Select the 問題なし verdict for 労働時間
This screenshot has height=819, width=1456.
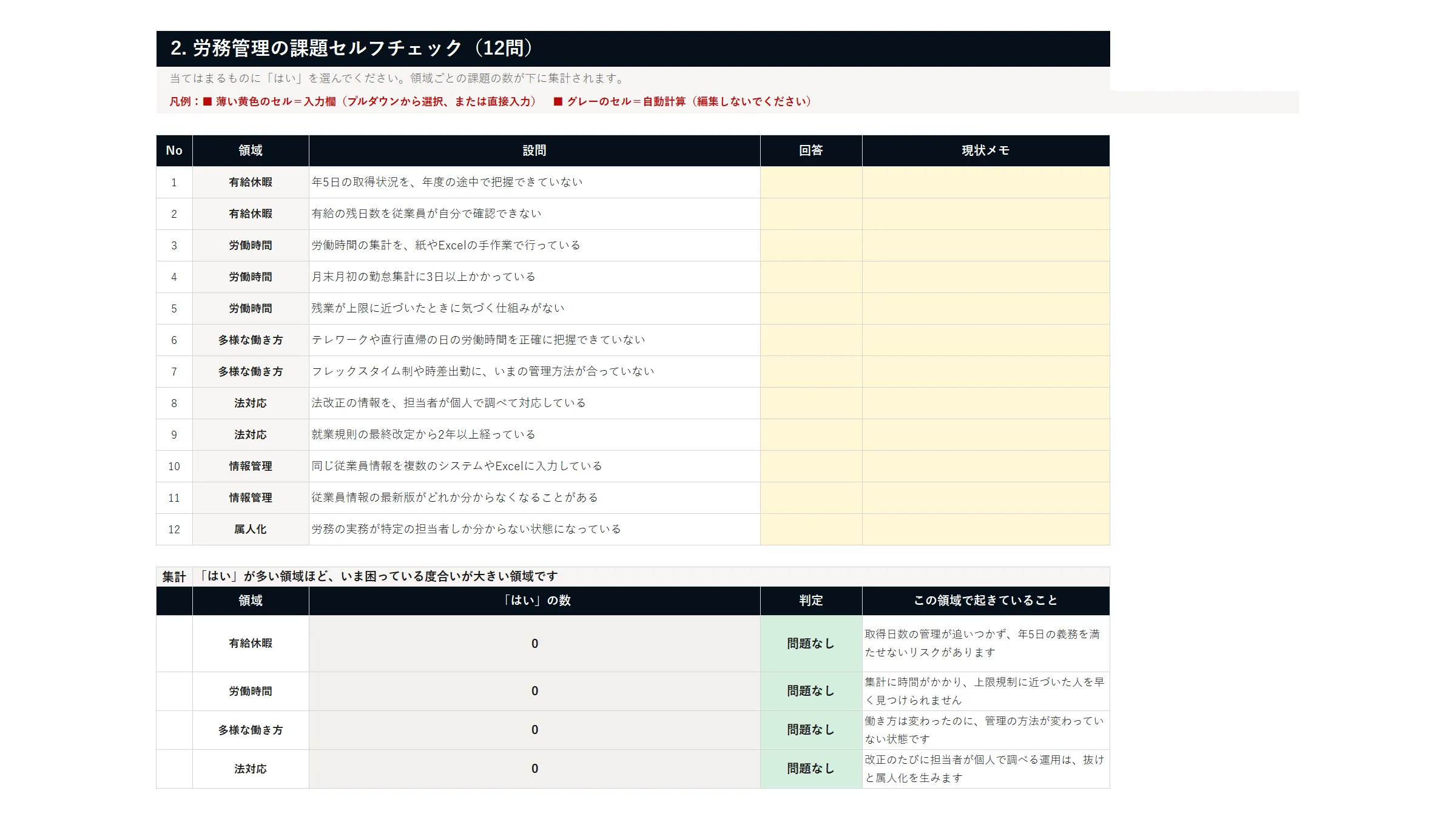tap(811, 691)
